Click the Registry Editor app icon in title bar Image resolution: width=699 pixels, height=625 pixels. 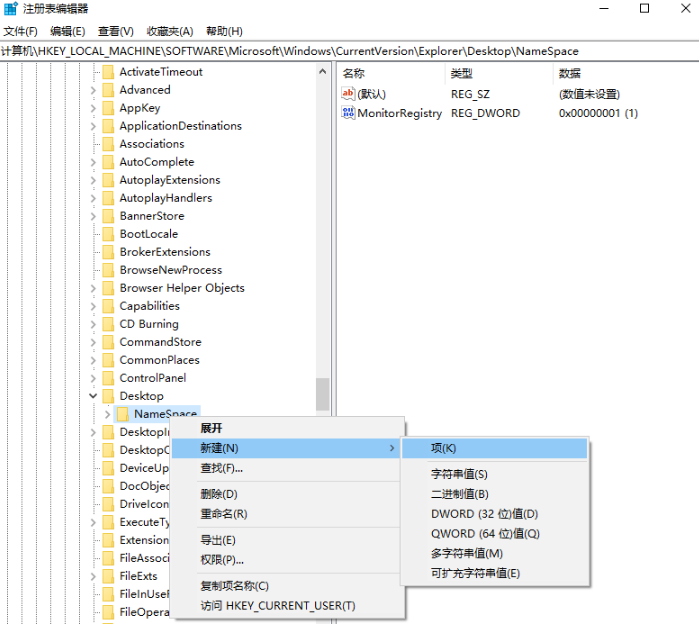coord(10,8)
